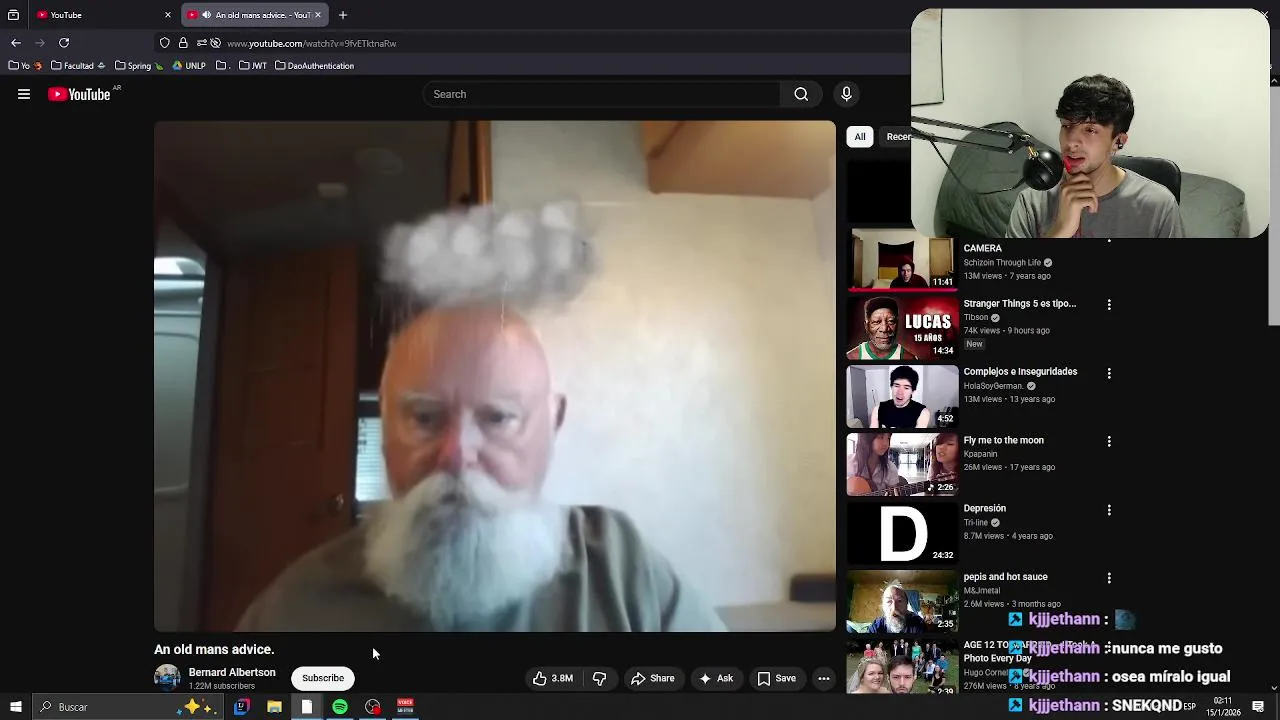The image size is (1280, 720).
Task: Like the video with 3.8M likes
Action: 552,678
